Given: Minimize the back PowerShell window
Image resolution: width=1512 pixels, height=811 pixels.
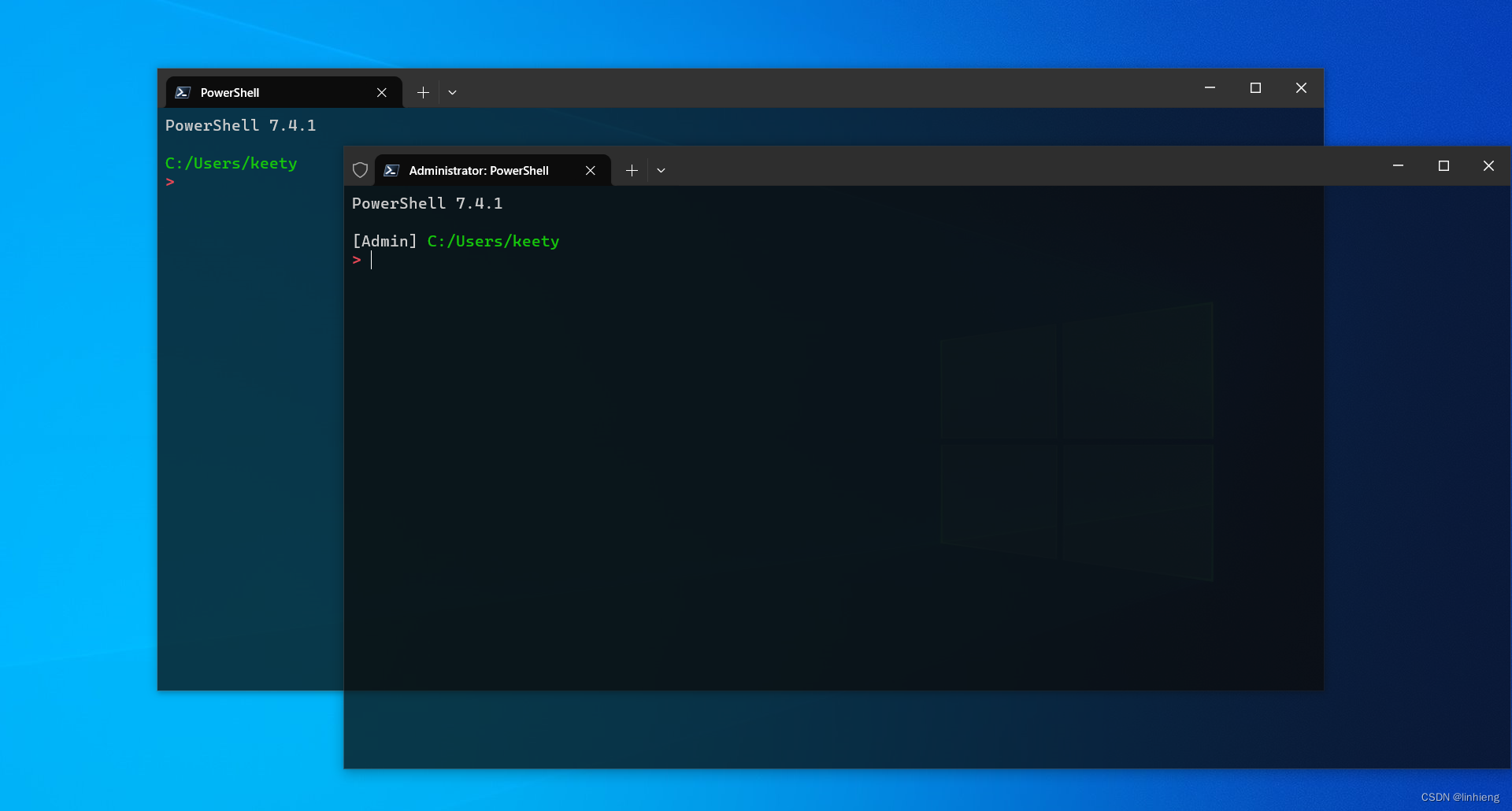Looking at the screenshot, I should tap(1210, 88).
